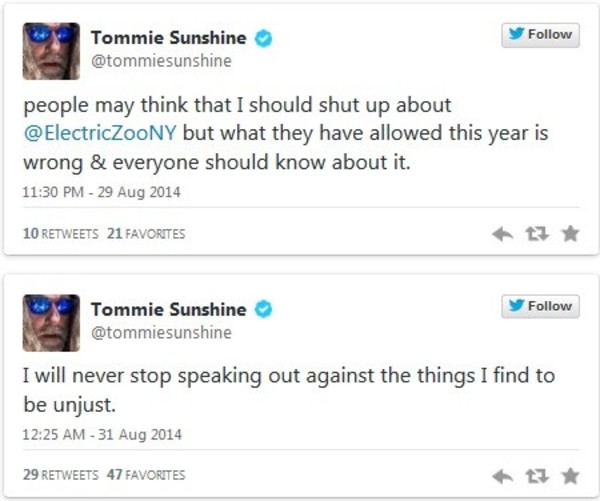
Task: Reply to the 'never stop speaking out' tweet
Action: [502, 476]
